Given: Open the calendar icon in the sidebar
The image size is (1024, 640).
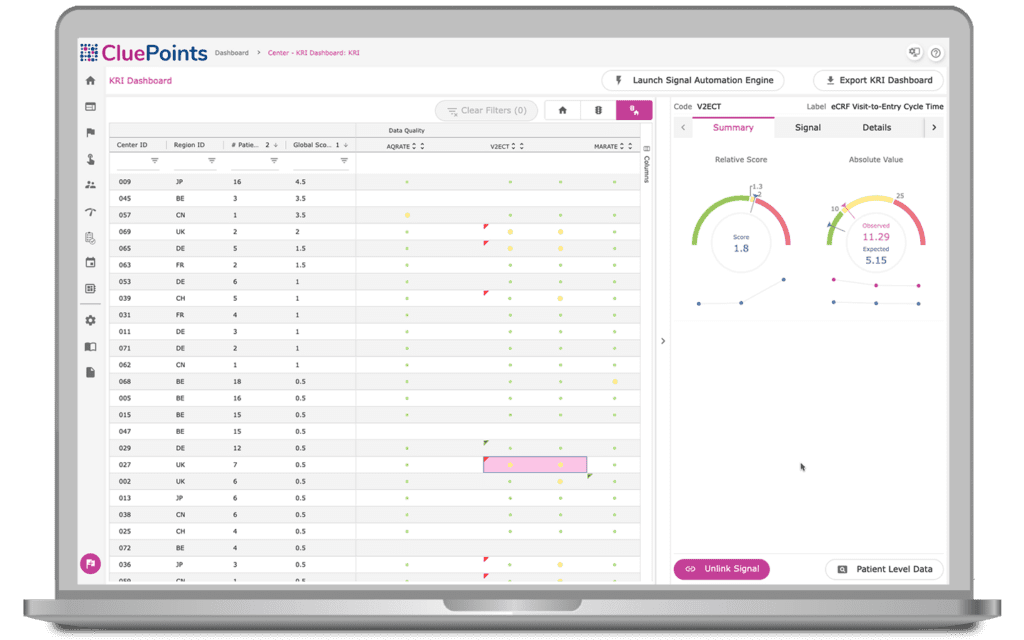Looking at the screenshot, I should click(x=89, y=262).
